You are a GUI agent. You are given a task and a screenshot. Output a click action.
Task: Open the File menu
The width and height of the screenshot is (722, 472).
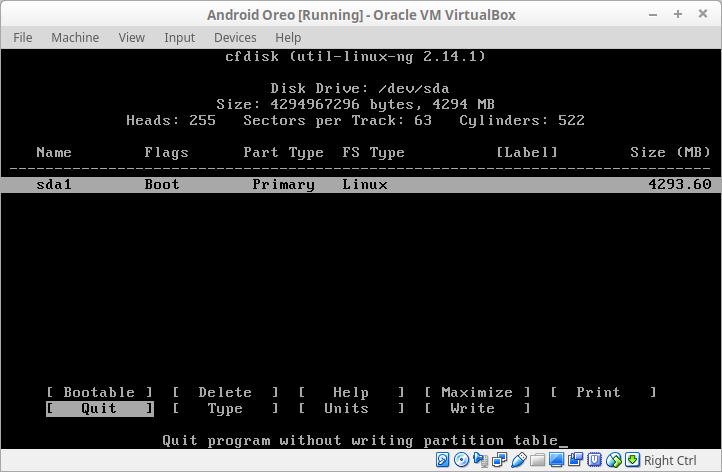(x=23, y=37)
